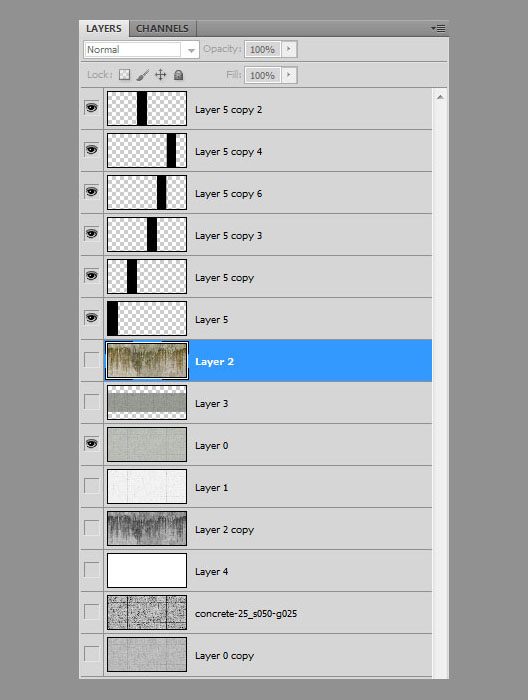Hide Layer 0 using its eye icon
The width and height of the screenshot is (528, 700).
[x=91, y=444]
